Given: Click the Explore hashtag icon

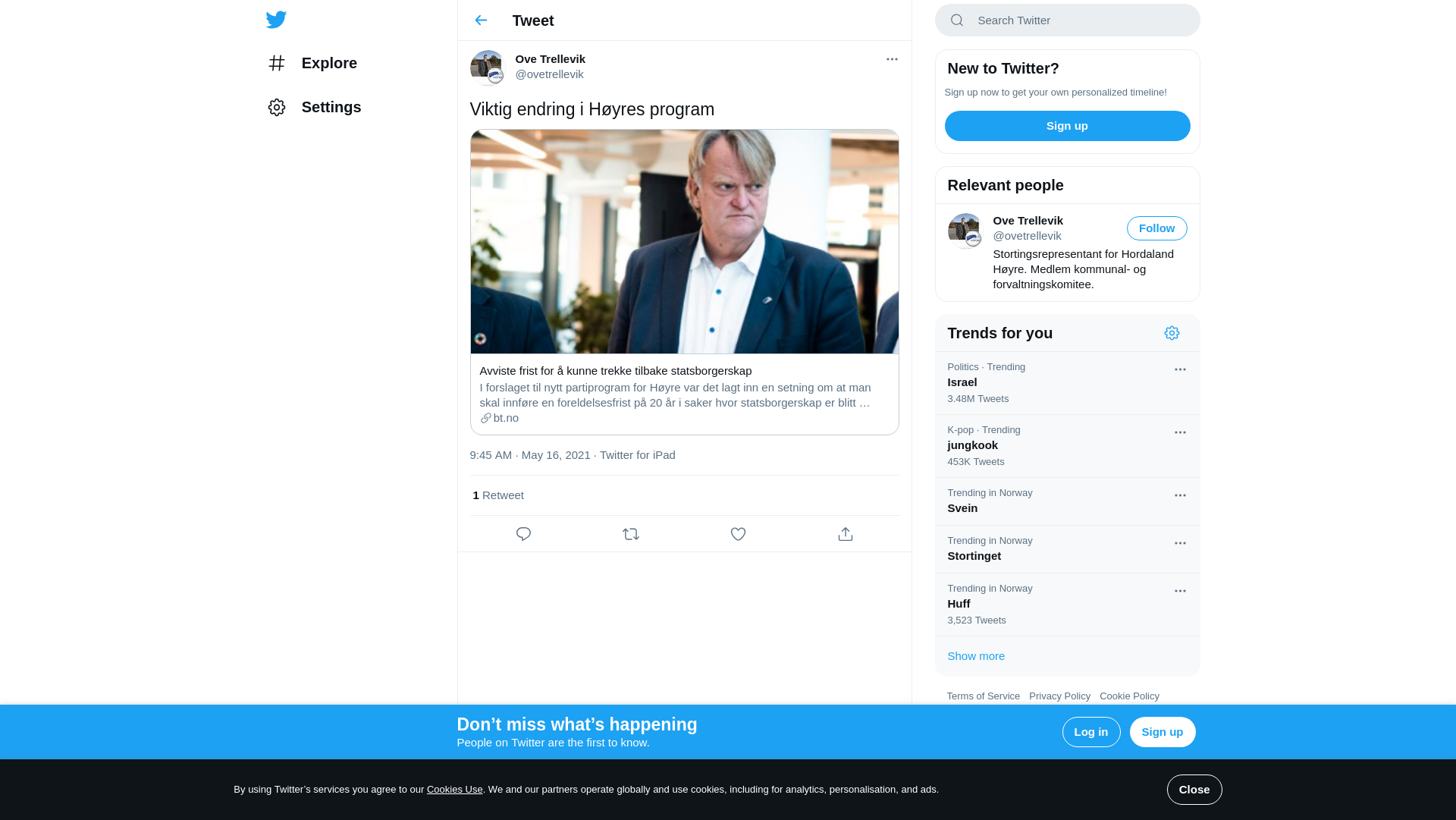Looking at the screenshot, I should click(x=277, y=63).
